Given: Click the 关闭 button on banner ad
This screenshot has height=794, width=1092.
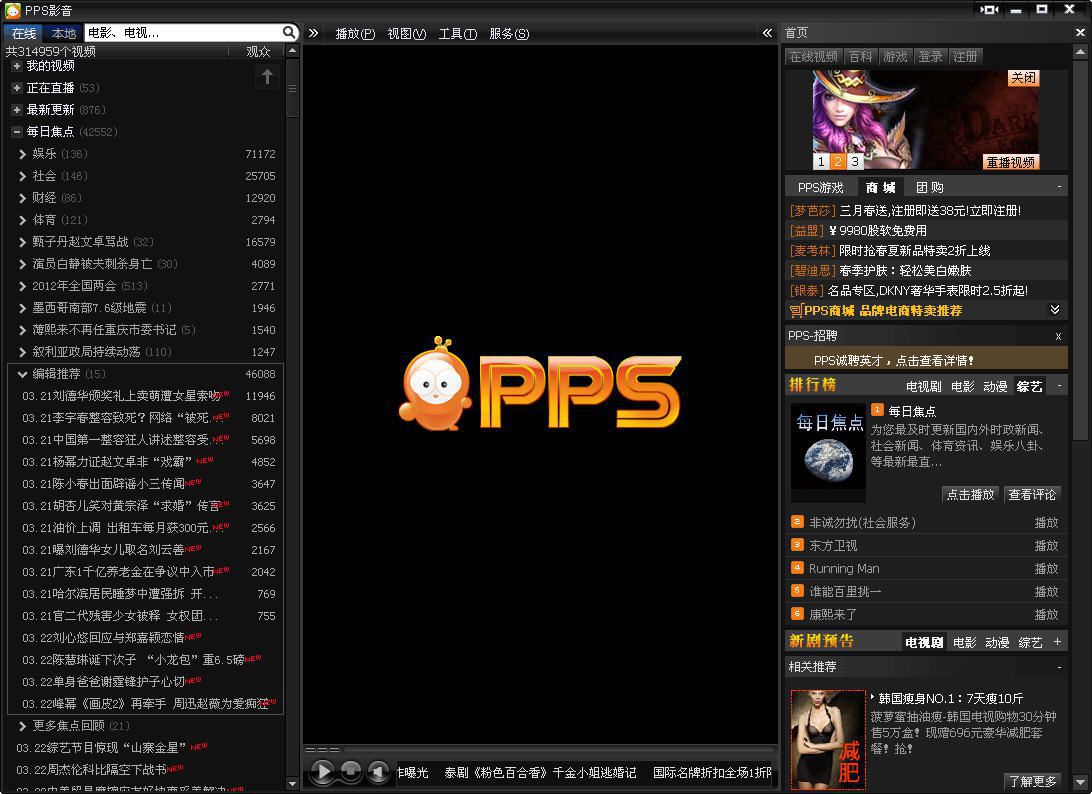Looking at the screenshot, I should pos(1024,78).
